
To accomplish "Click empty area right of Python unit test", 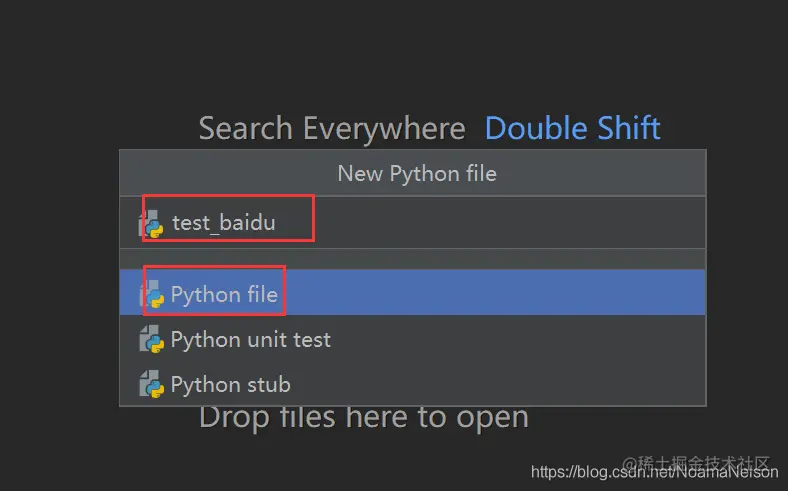I will 520,340.
